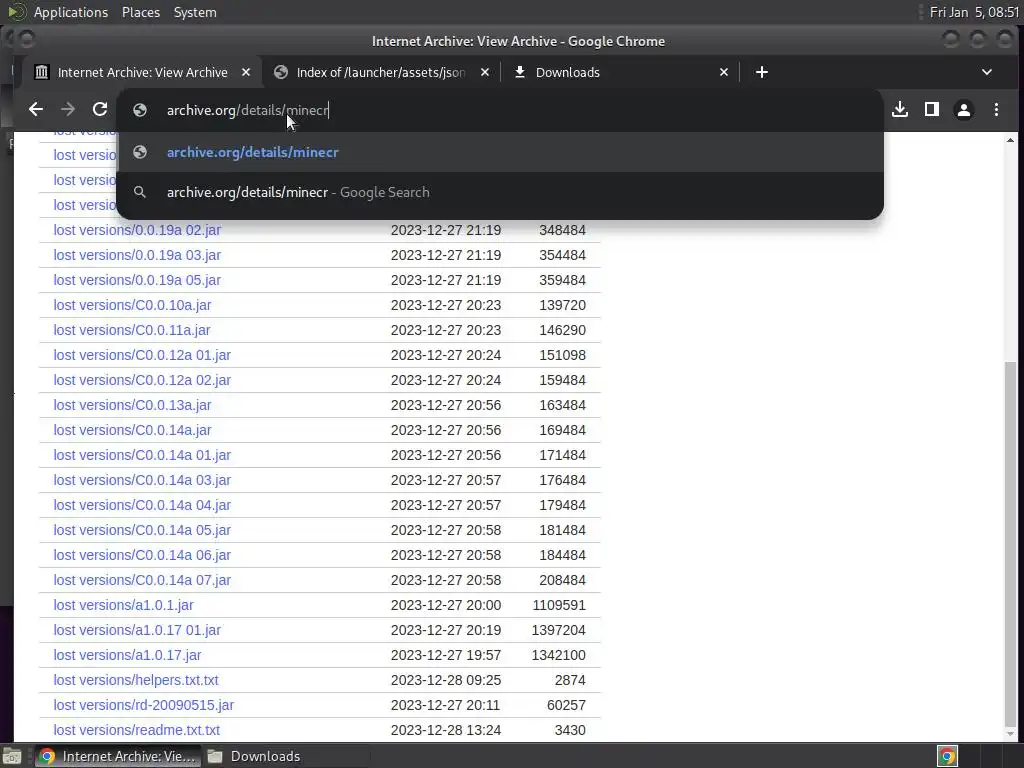Open the Chrome profile avatar icon

(x=964, y=110)
